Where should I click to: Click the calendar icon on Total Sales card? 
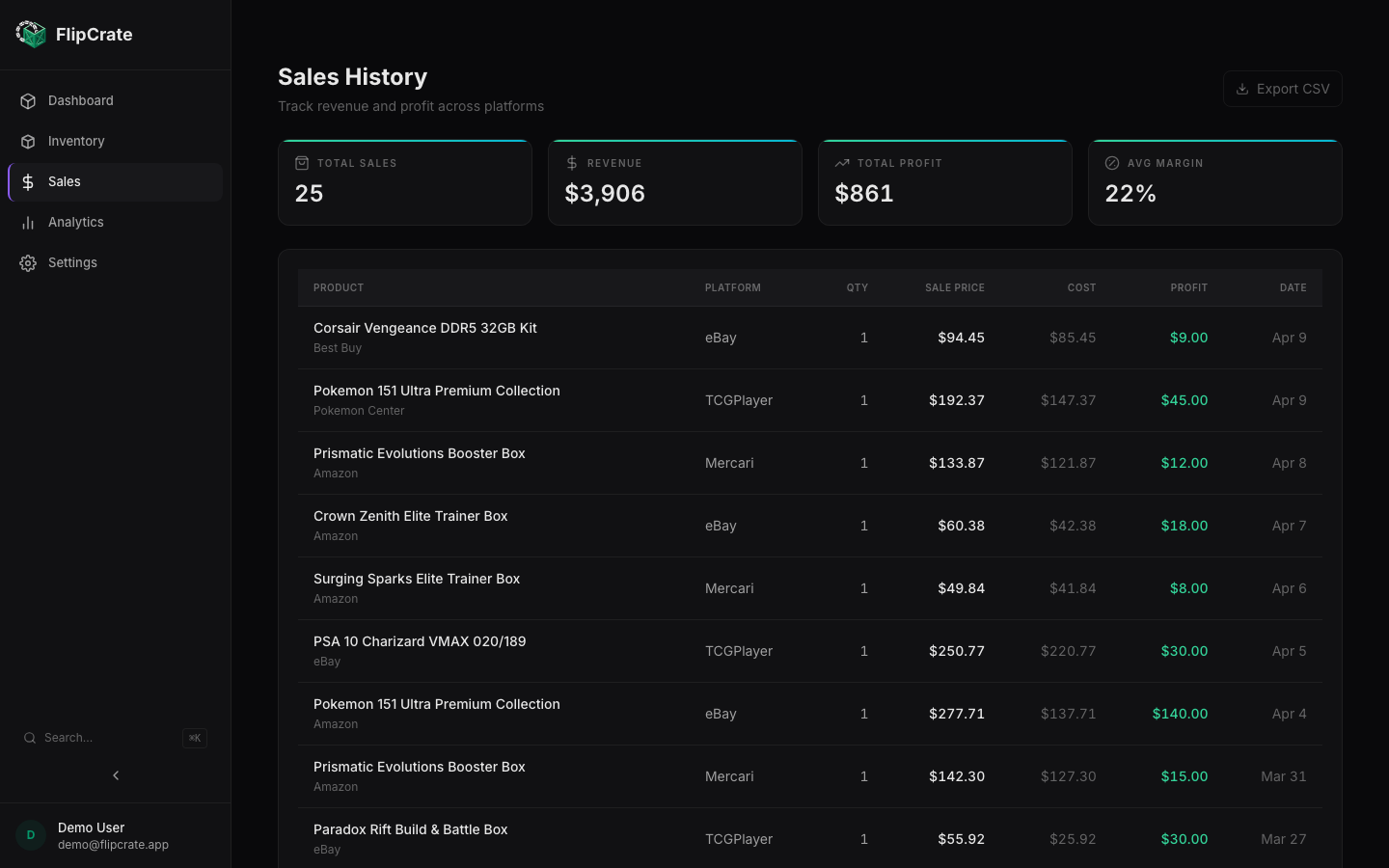coord(300,163)
